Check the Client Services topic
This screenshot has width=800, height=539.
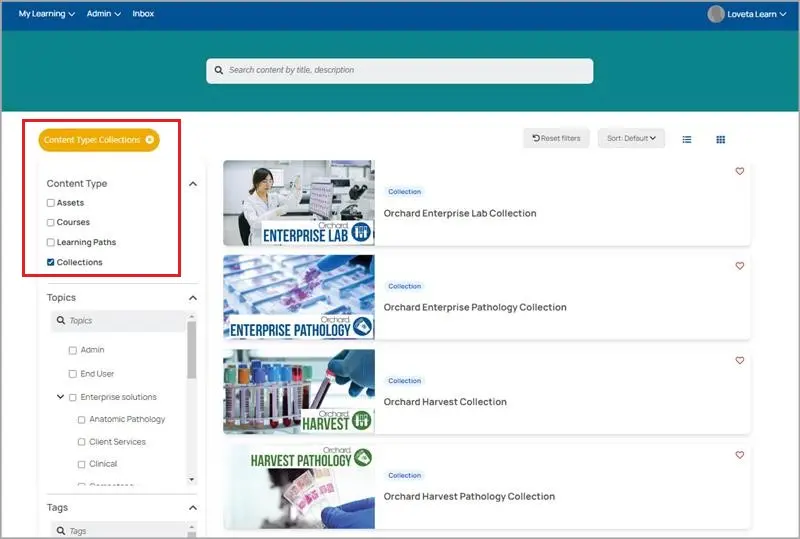tap(82, 442)
